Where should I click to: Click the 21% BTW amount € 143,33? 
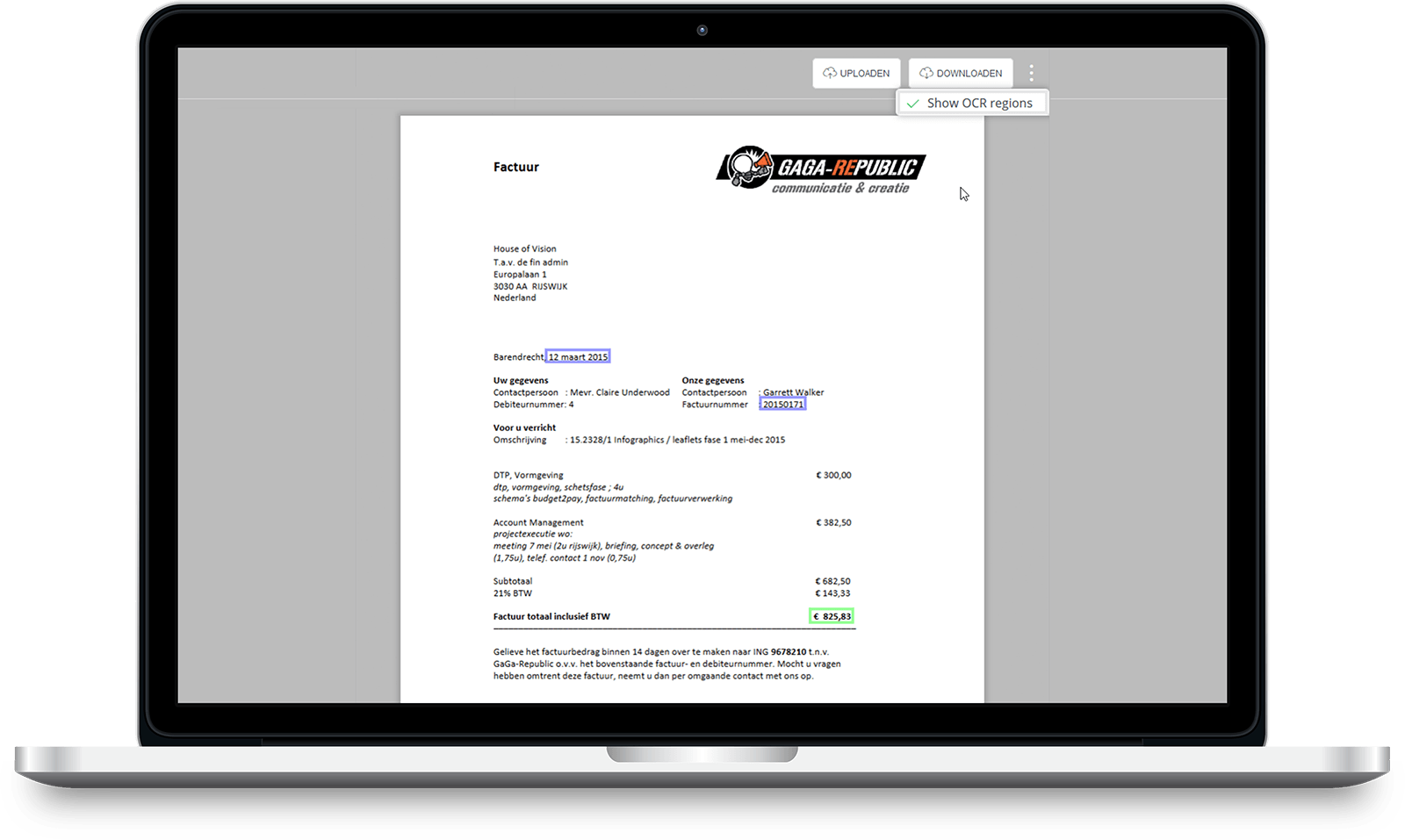click(832, 593)
